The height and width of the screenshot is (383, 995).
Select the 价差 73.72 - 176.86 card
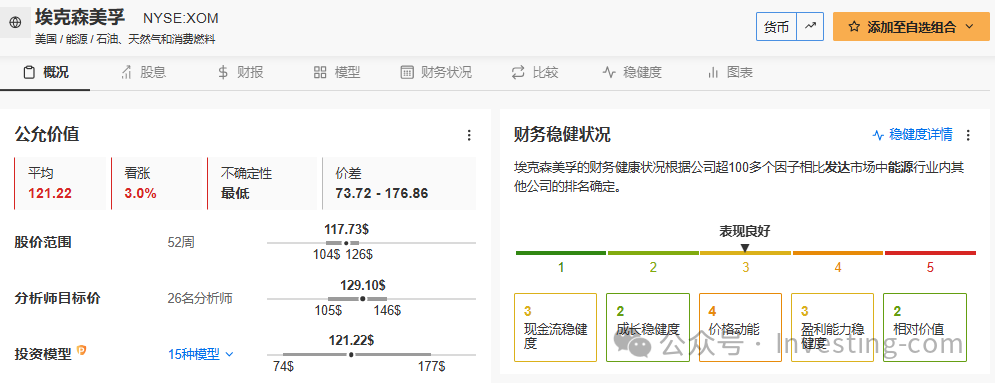(x=399, y=184)
